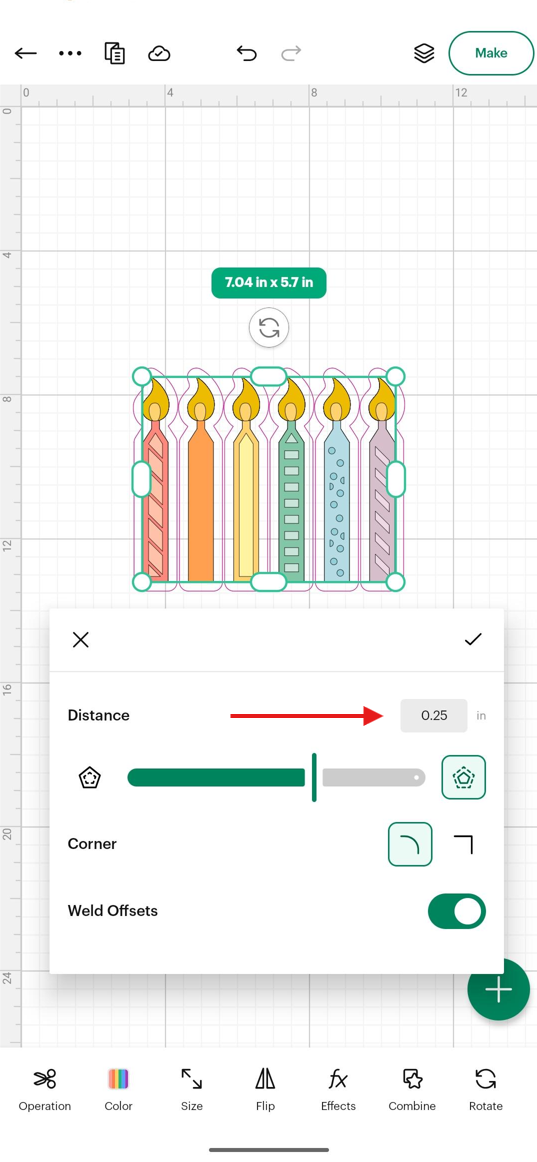Tap the Distance label
Image resolution: width=537 pixels, height=1162 pixels.
click(x=99, y=715)
